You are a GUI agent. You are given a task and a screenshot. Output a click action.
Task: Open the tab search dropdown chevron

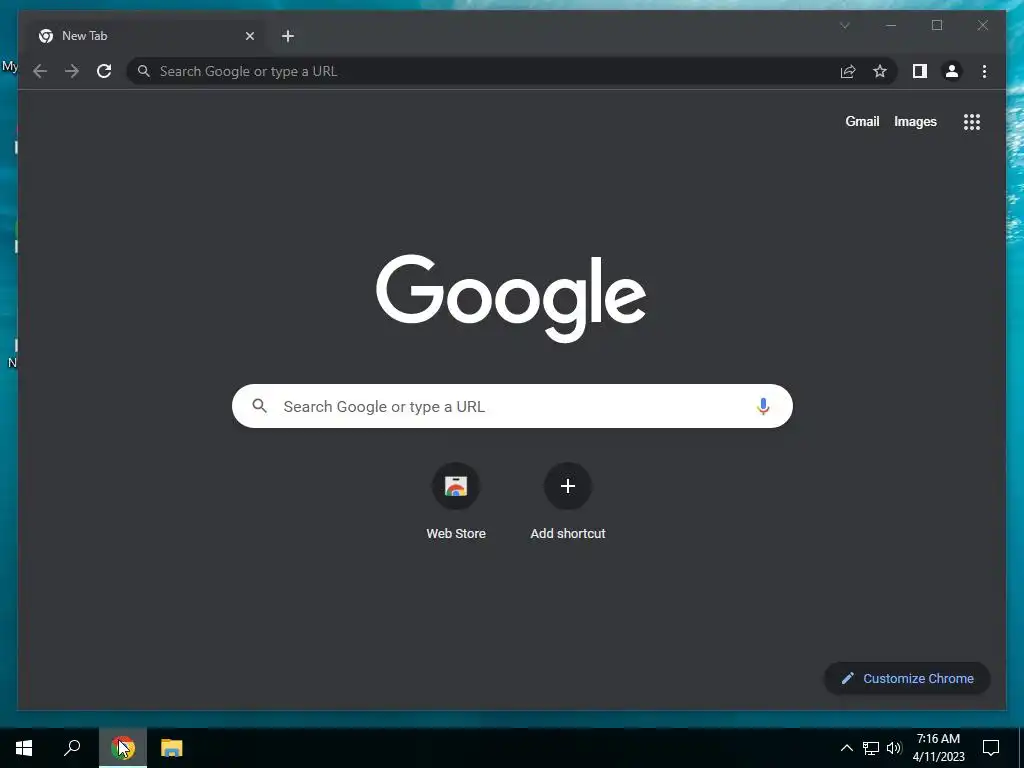(x=844, y=25)
